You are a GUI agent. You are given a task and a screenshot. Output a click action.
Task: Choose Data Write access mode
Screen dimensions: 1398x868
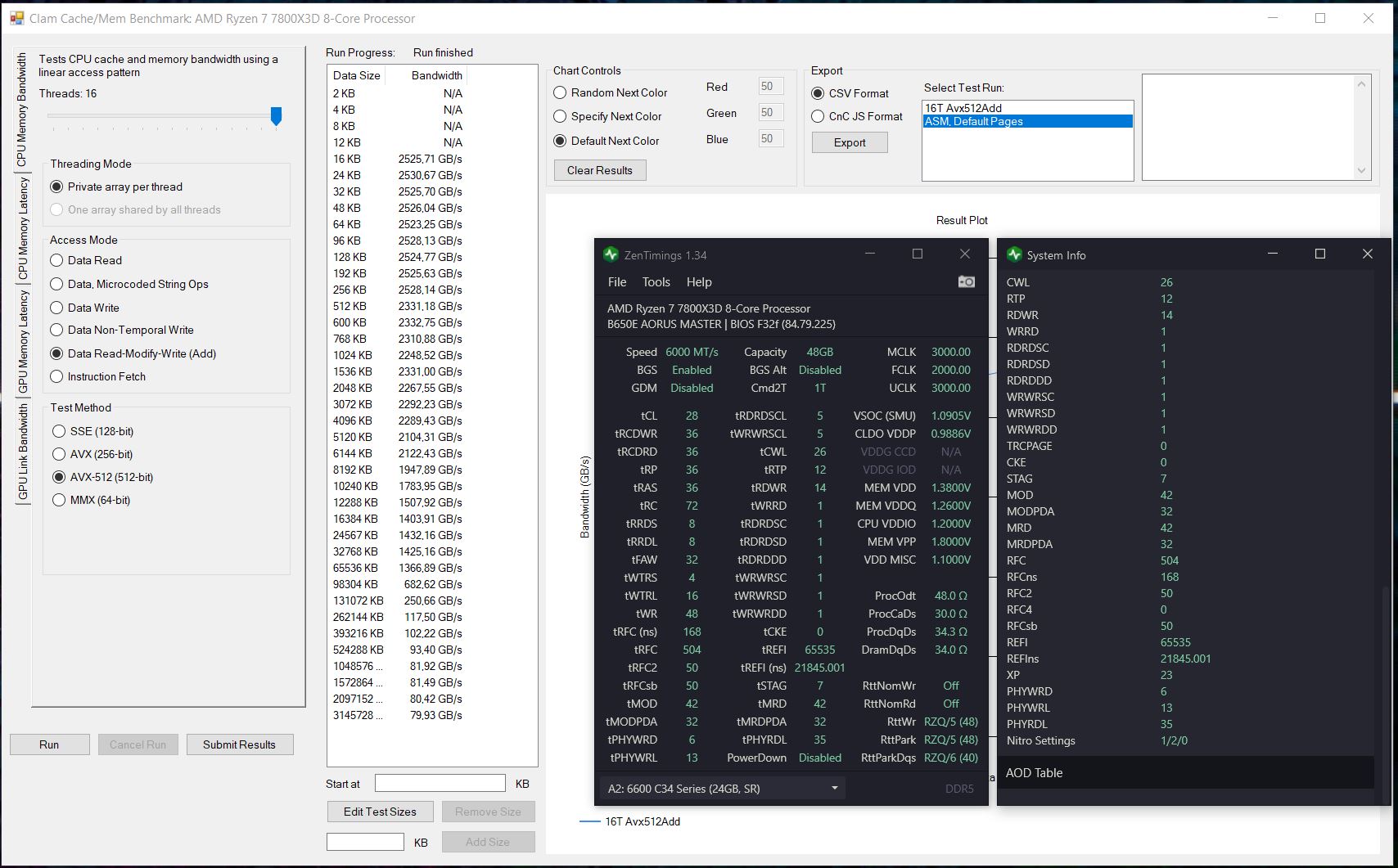(84, 308)
